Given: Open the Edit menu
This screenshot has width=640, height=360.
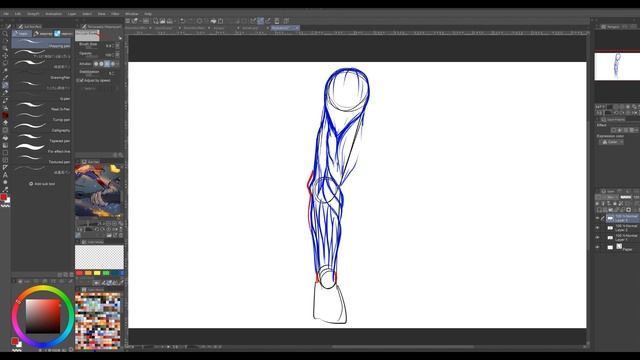Looking at the screenshot, I should tap(18, 14).
